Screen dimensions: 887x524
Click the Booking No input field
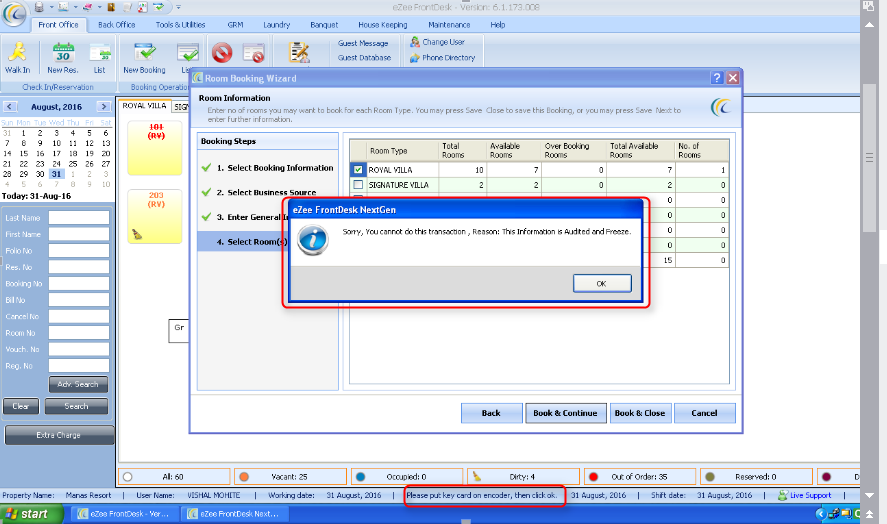[x=79, y=284]
